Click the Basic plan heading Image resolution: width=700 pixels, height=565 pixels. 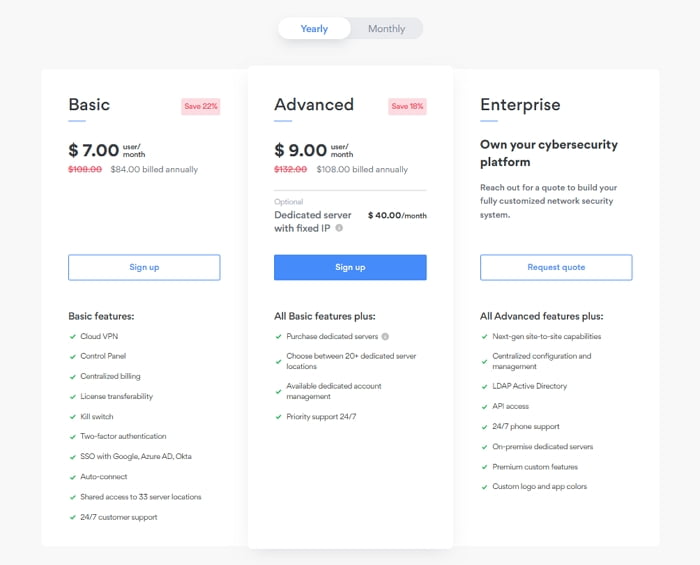click(x=89, y=105)
